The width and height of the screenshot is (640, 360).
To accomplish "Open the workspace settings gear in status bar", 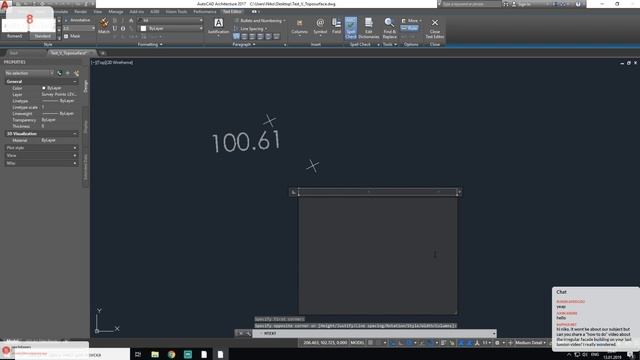I will [497, 343].
